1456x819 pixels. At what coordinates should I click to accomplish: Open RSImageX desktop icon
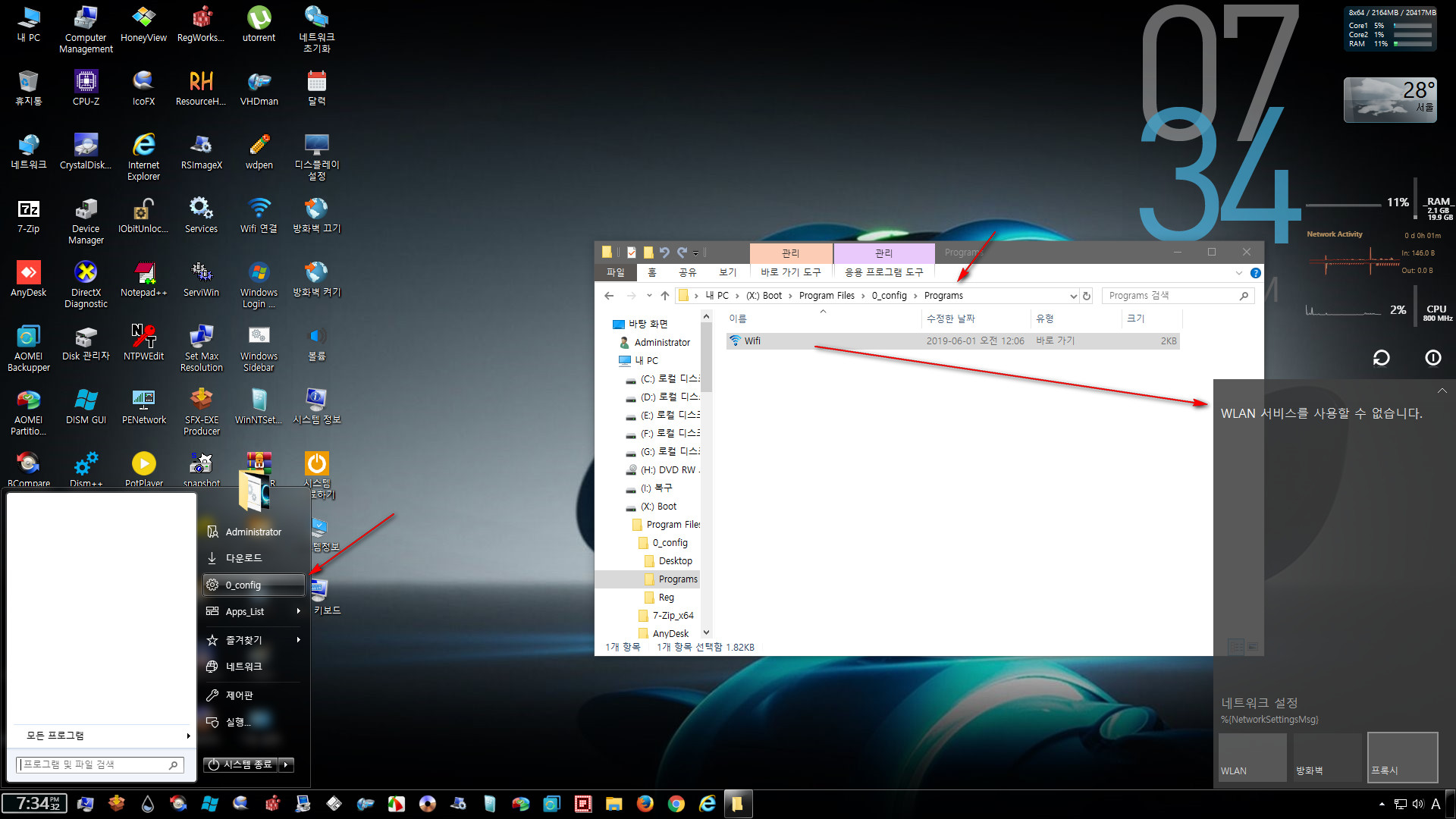click(201, 151)
